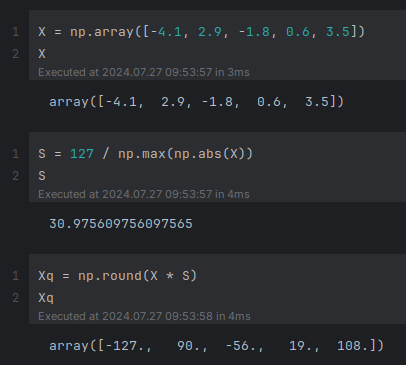
Task: Click line number 1 of 'S = 127' cell
Action: tap(16, 154)
